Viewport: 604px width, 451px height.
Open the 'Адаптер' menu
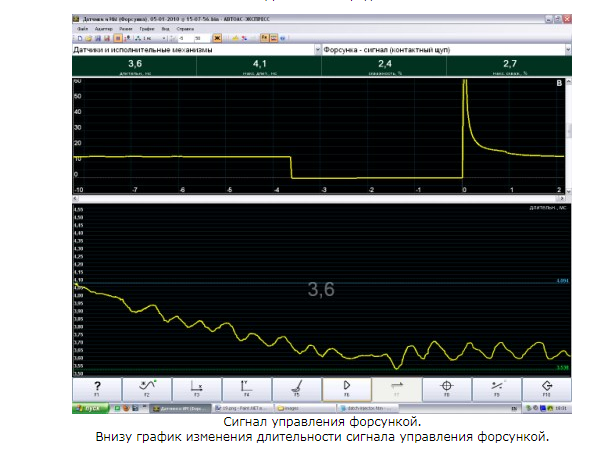point(103,29)
